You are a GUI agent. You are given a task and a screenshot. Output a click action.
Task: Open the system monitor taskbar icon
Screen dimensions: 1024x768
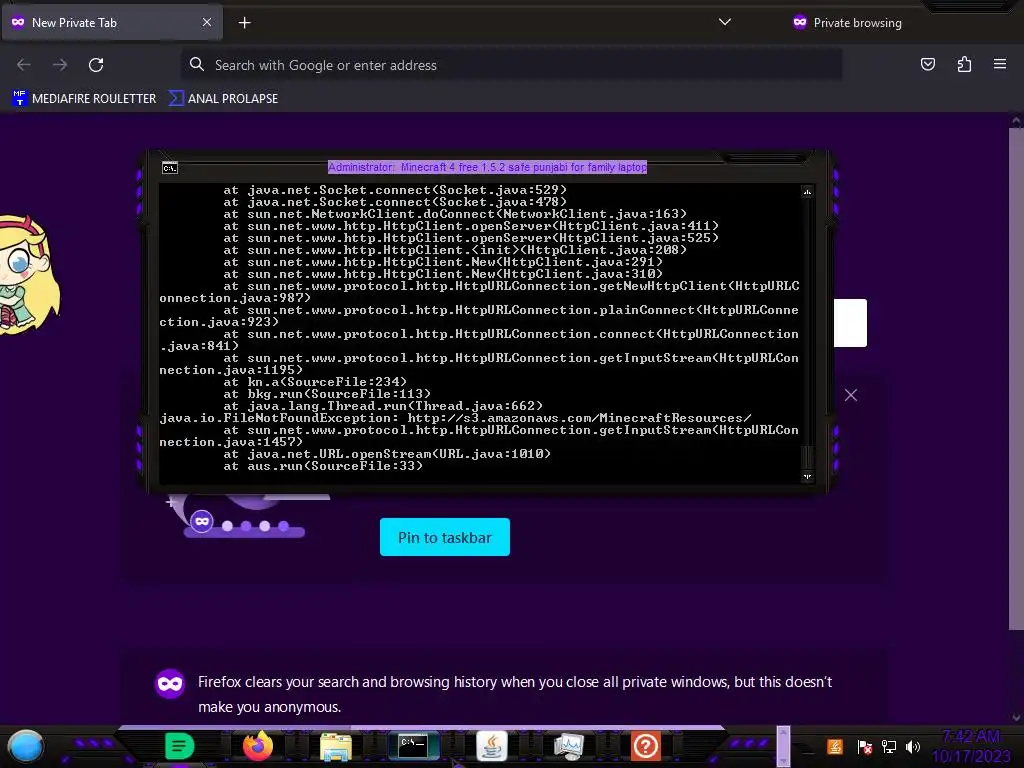pyautogui.click(x=569, y=746)
